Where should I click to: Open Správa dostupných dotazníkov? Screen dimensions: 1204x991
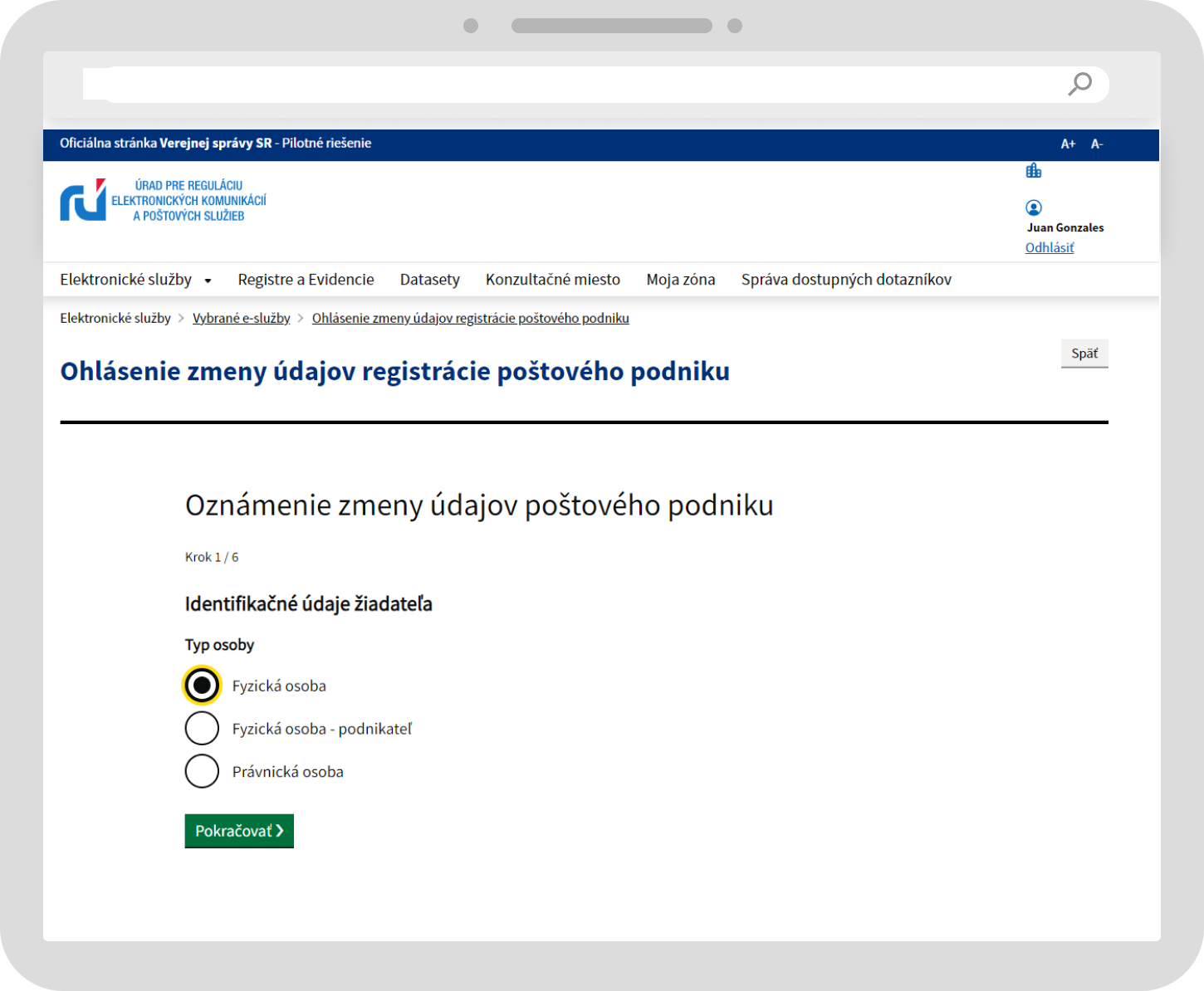pyautogui.click(x=845, y=280)
